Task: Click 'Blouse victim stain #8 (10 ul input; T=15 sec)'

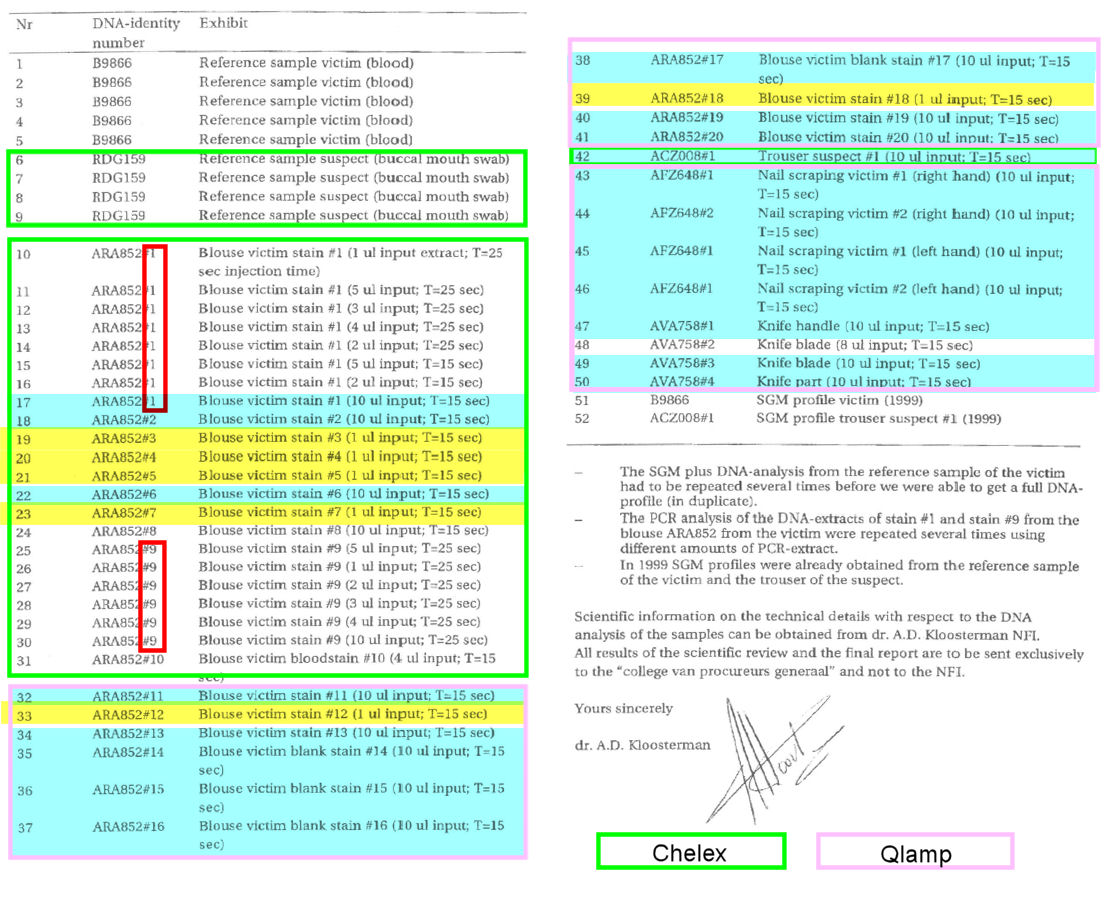Action: tap(343, 530)
